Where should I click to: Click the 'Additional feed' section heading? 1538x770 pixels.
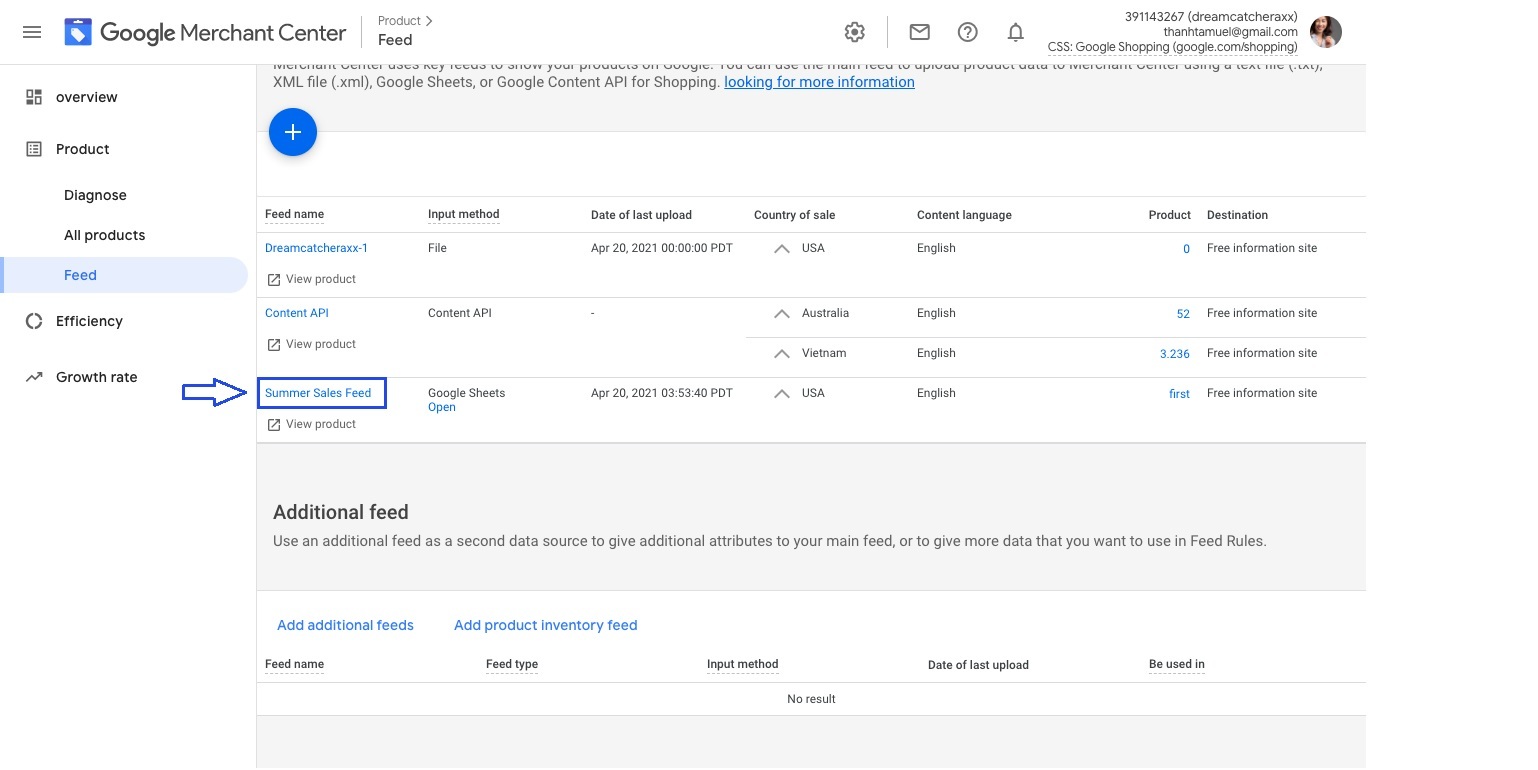(x=341, y=512)
